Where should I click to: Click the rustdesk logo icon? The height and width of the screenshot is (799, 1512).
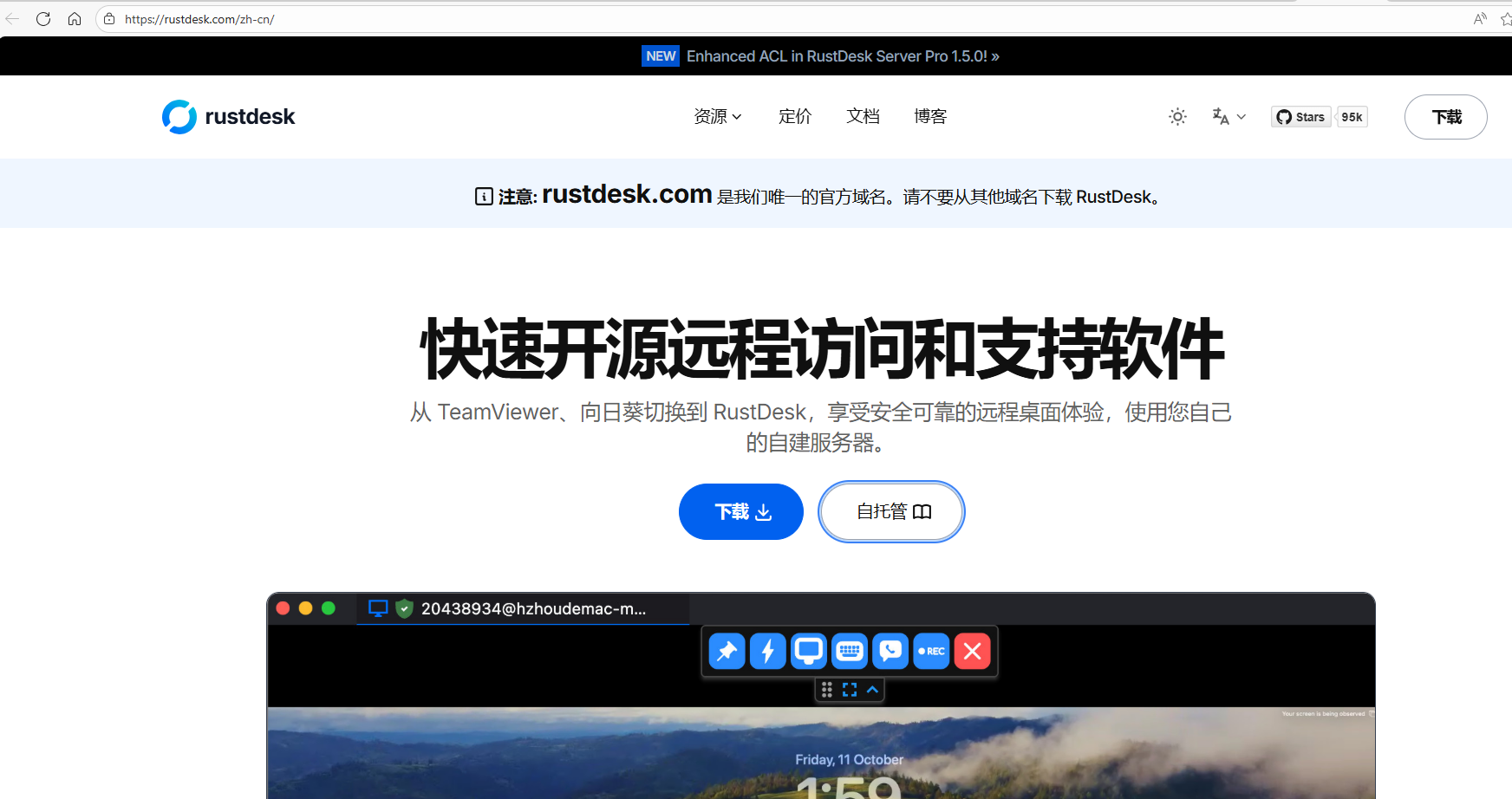[x=179, y=117]
